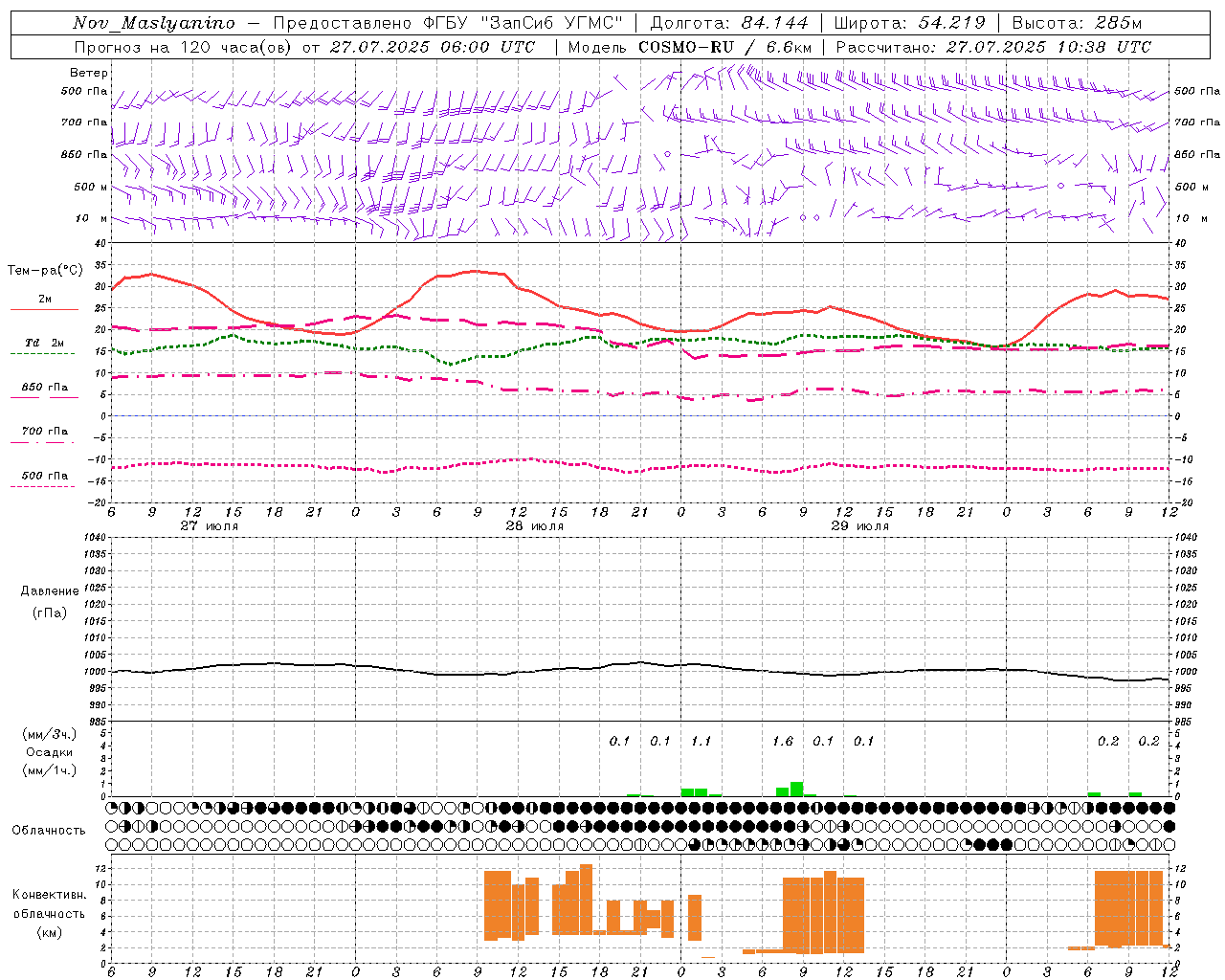Click the precipitation amount "1.1"
This screenshot has height=980, width=1225.
(x=702, y=741)
